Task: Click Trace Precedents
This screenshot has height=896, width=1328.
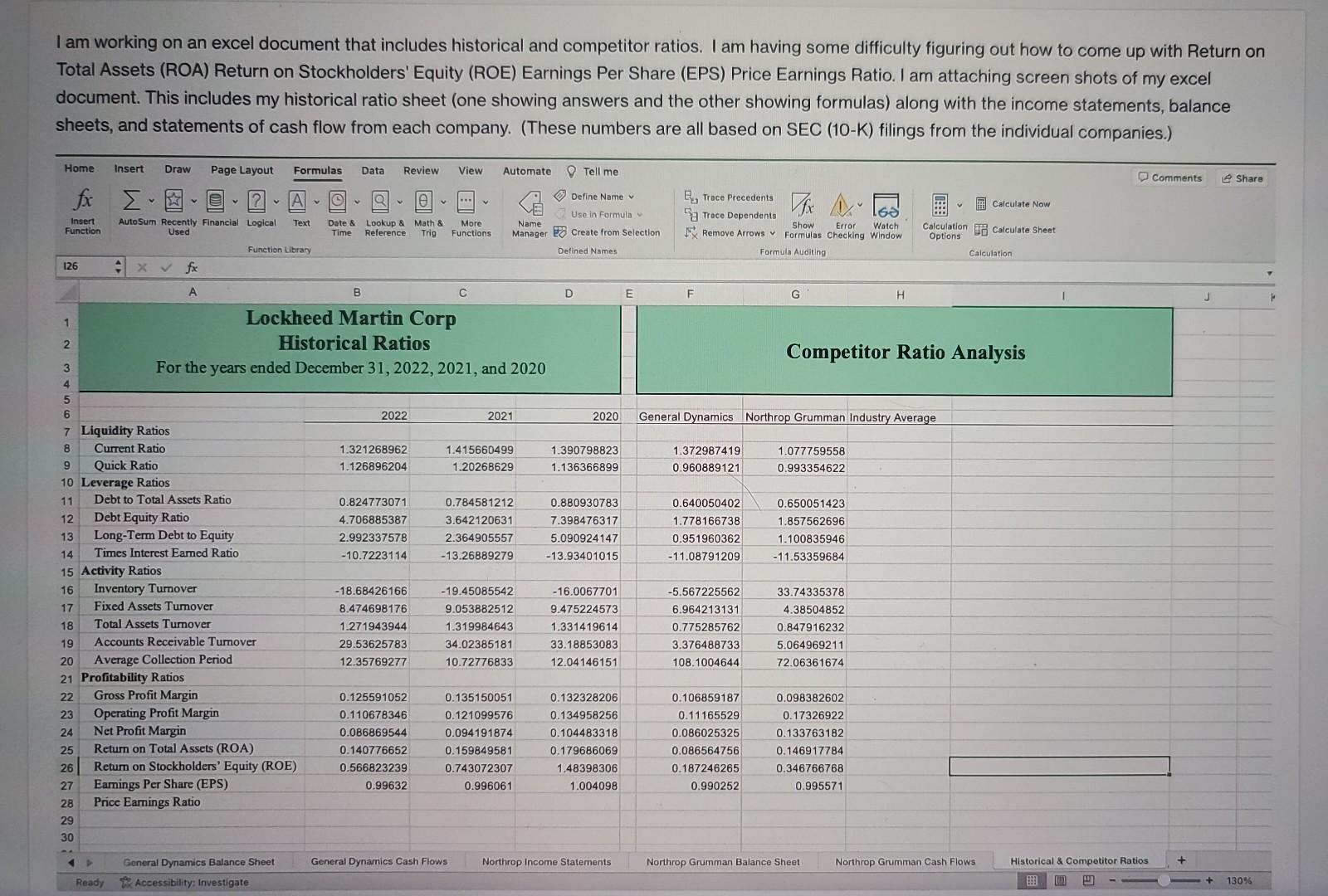Action: [735, 197]
